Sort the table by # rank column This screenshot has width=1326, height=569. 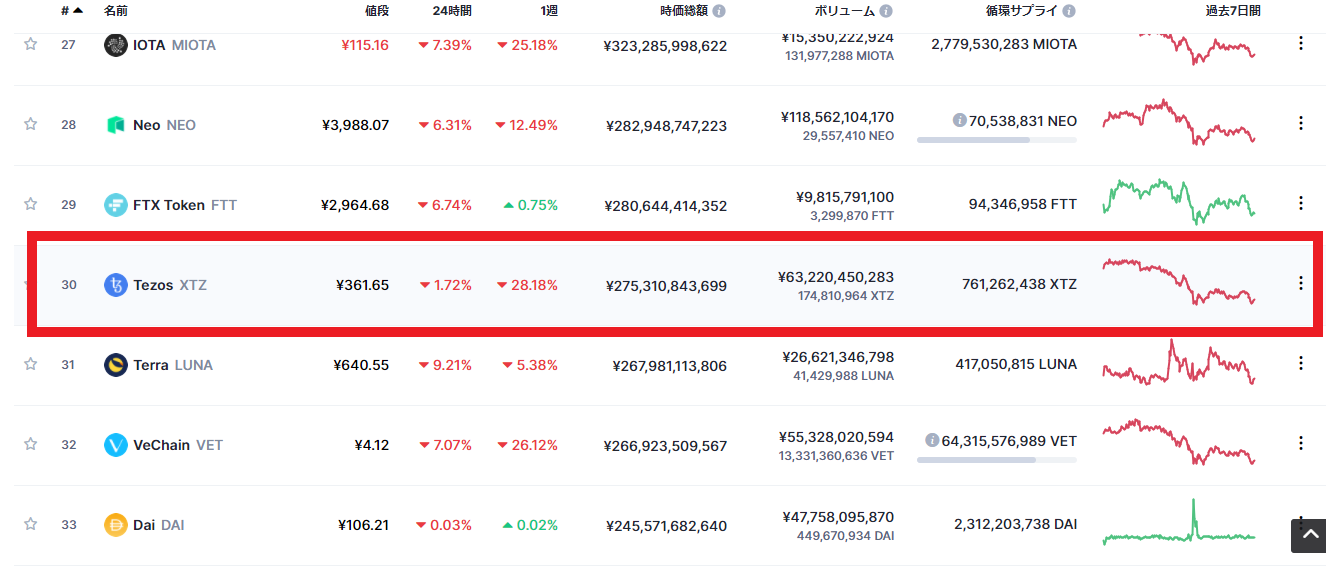pyautogui.click(x=71, y=11)
